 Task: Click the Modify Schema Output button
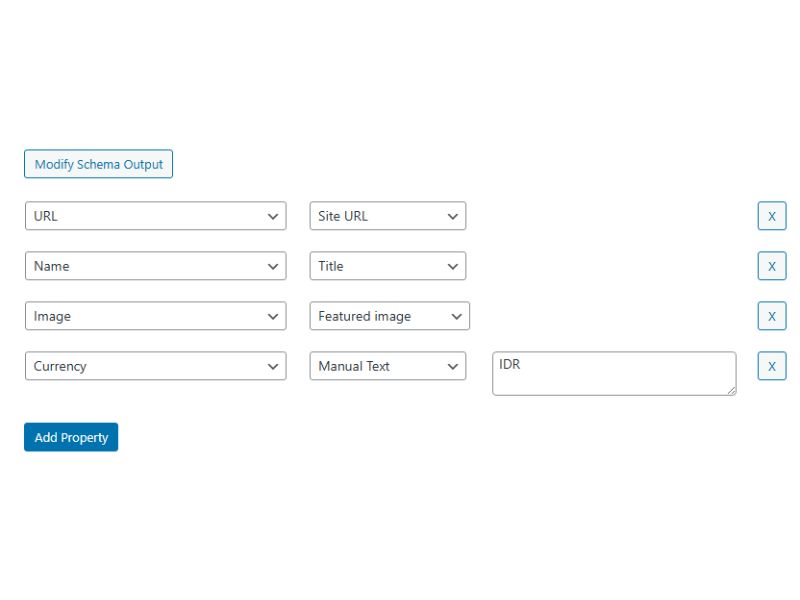point(98,164)
